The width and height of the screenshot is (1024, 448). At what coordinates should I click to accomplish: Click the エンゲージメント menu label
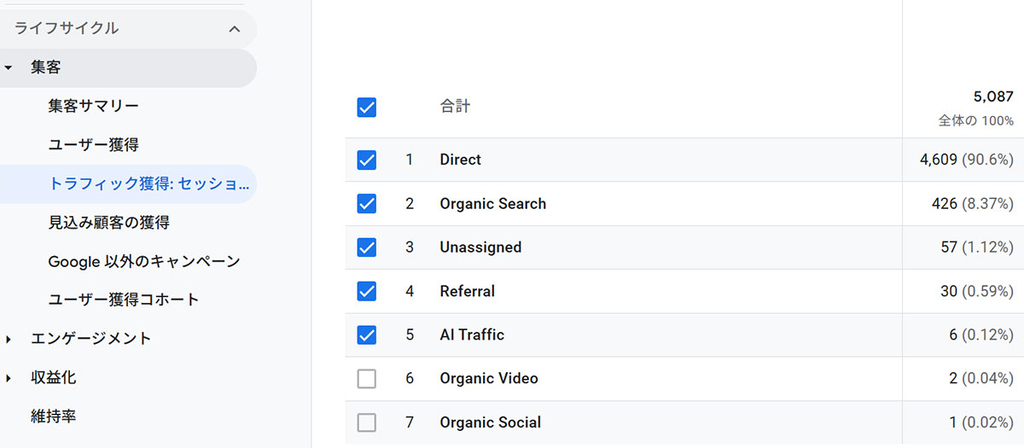[x=91, y=338]
